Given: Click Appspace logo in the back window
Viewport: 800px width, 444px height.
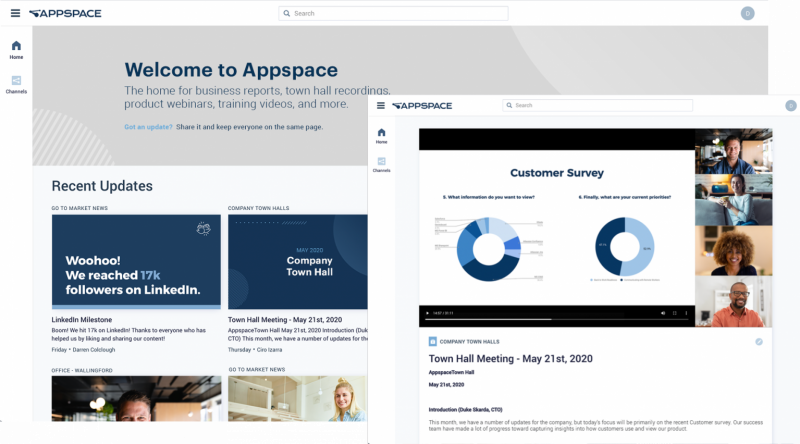Looking at the screenshot, I should (65, 13).
